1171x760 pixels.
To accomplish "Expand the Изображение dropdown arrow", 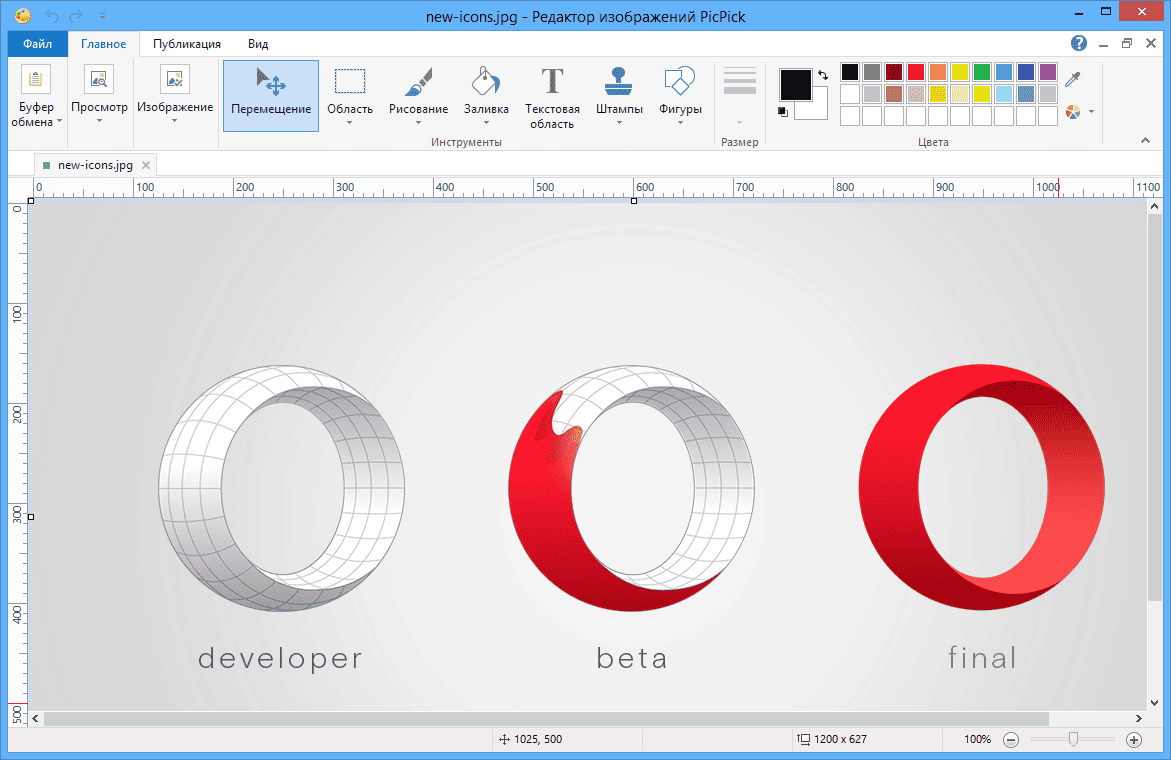I will point(175,121).
